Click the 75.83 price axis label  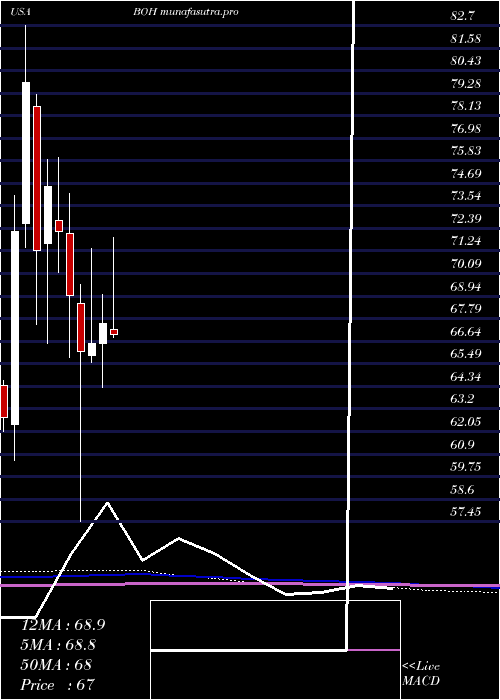click(x=466, y=150)
